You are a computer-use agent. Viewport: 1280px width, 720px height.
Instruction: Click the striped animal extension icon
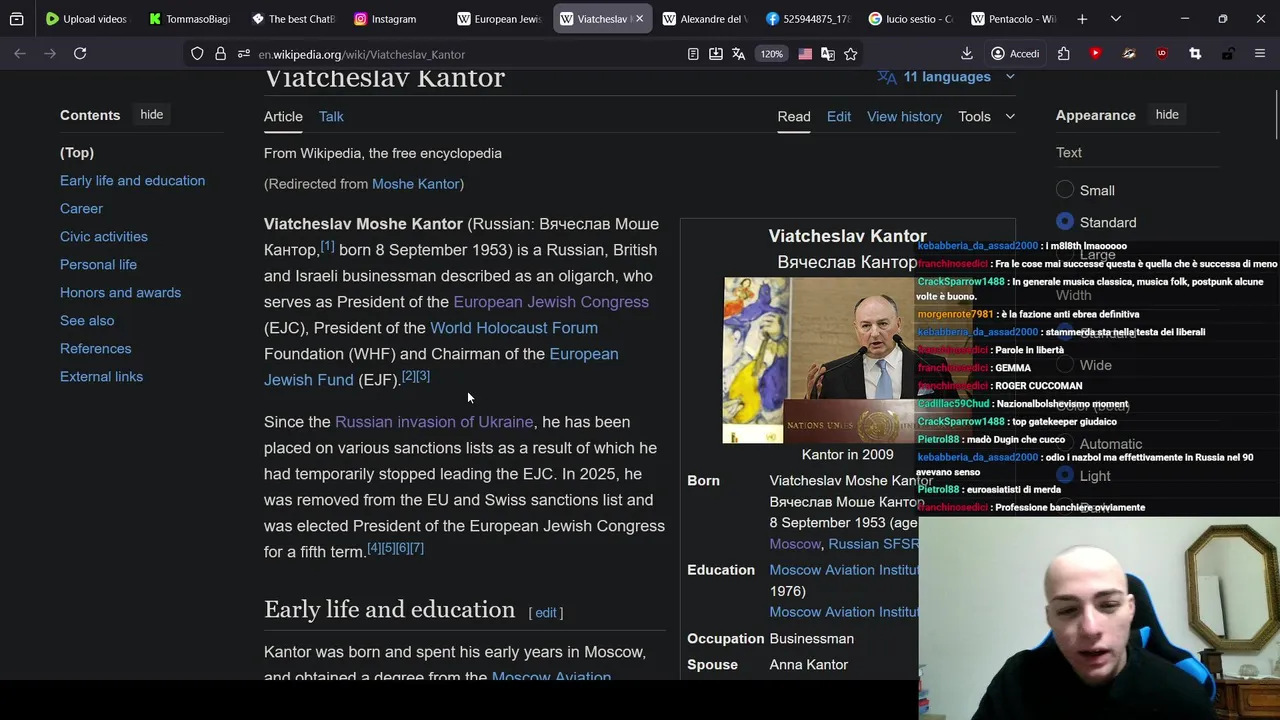coord(1129,54)
